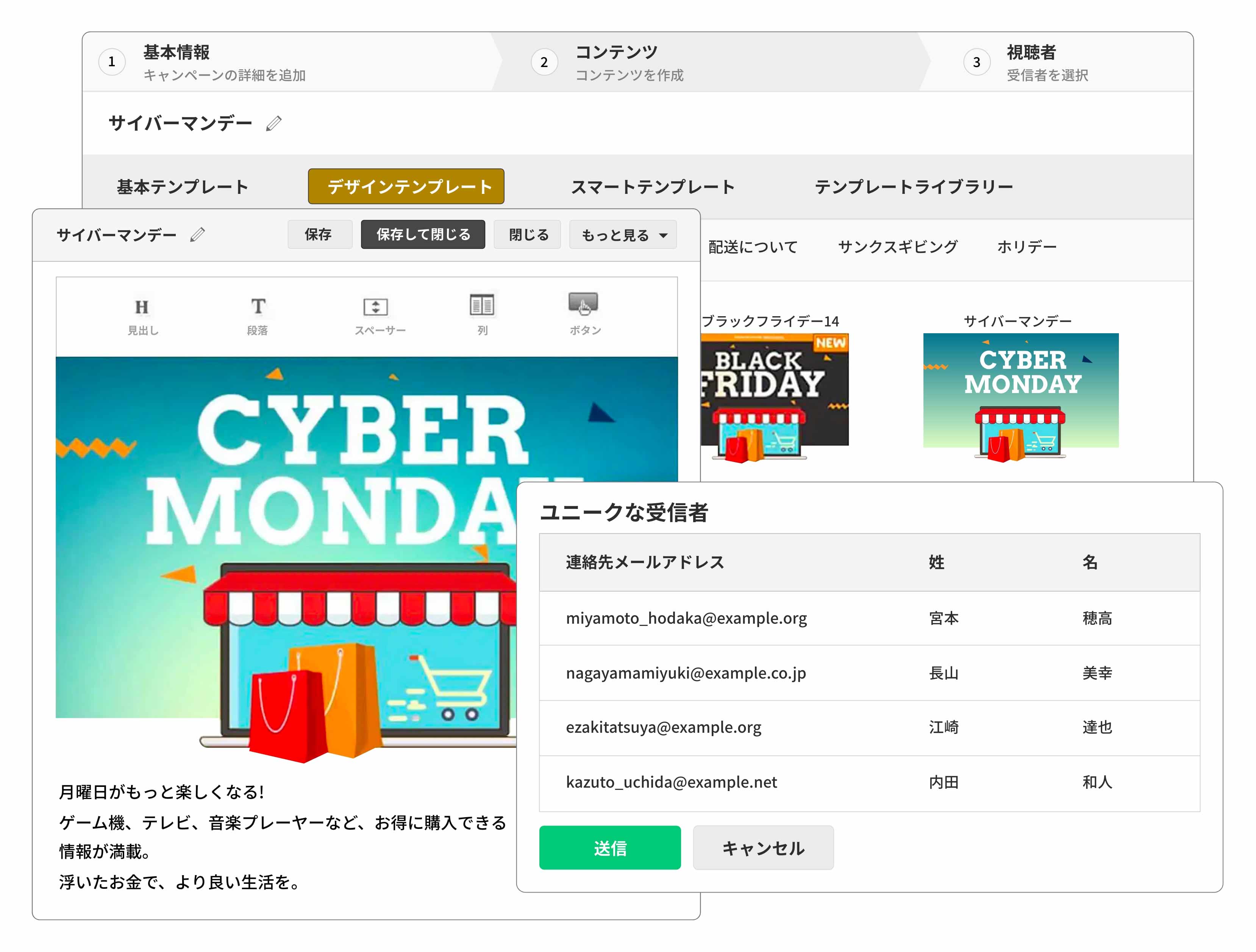The image size is (1256, 952).
Task: Click pencil icon next to campaign name
Action: click(274, 123)
